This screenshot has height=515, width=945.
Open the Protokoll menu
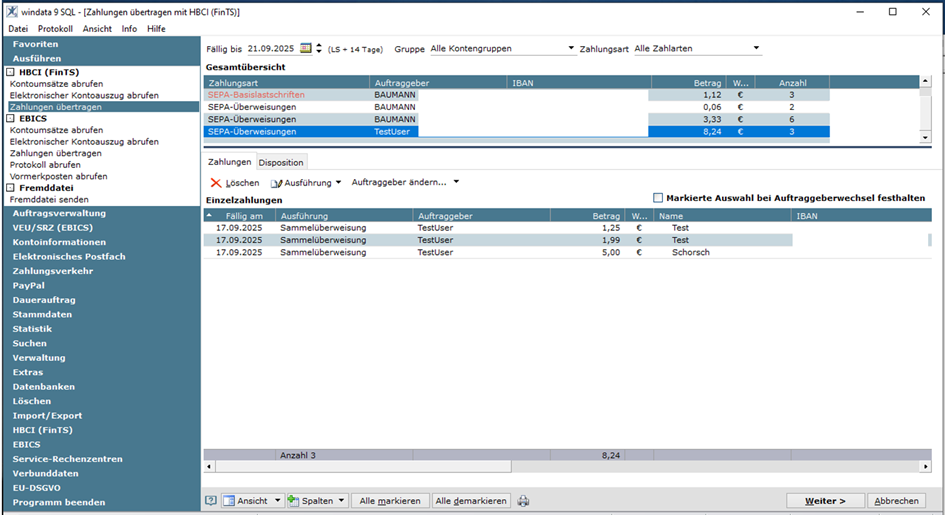pyautogui.click(x=55, y=29)
